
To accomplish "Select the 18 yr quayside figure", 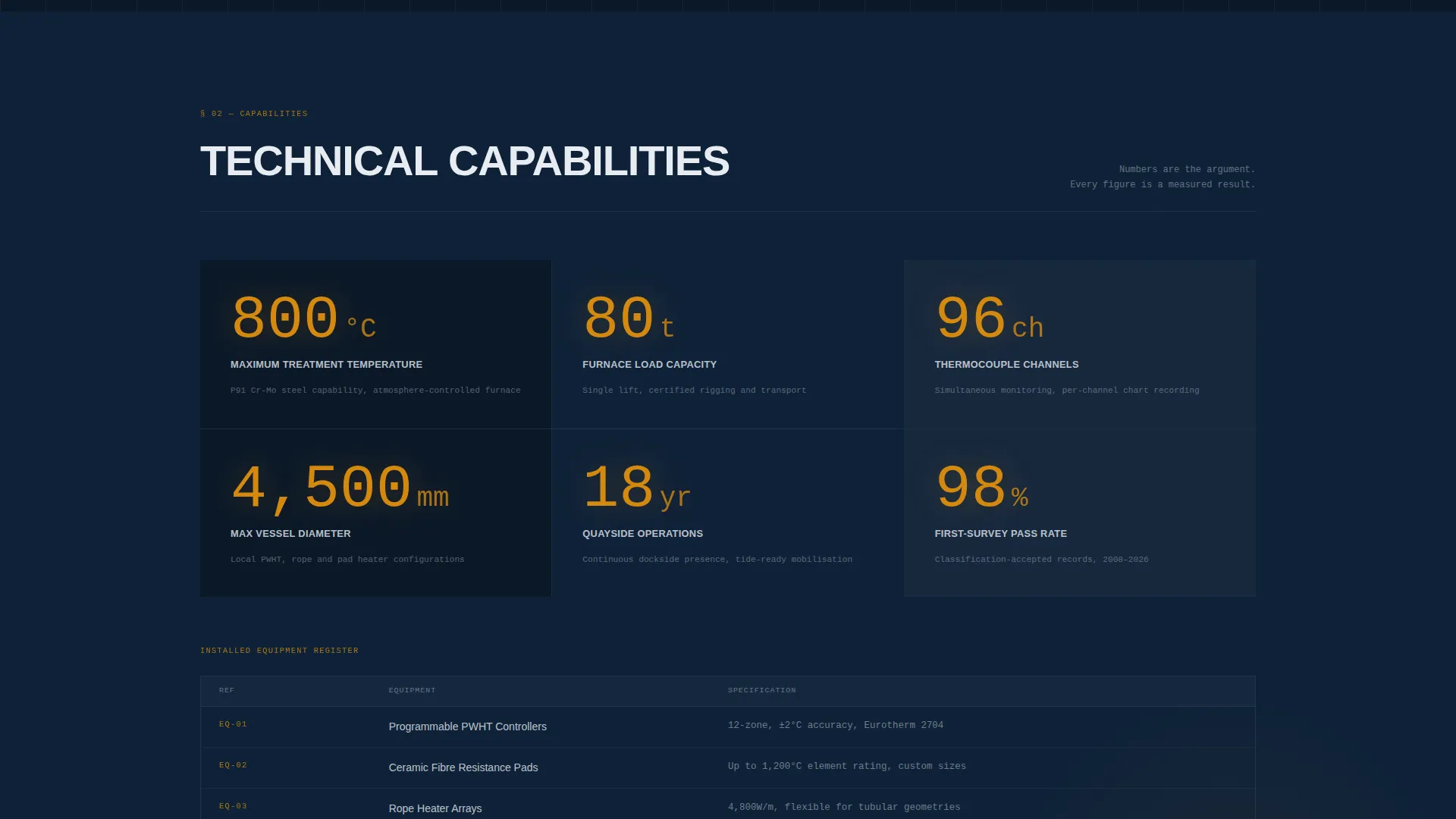I will tap(637, 488).
